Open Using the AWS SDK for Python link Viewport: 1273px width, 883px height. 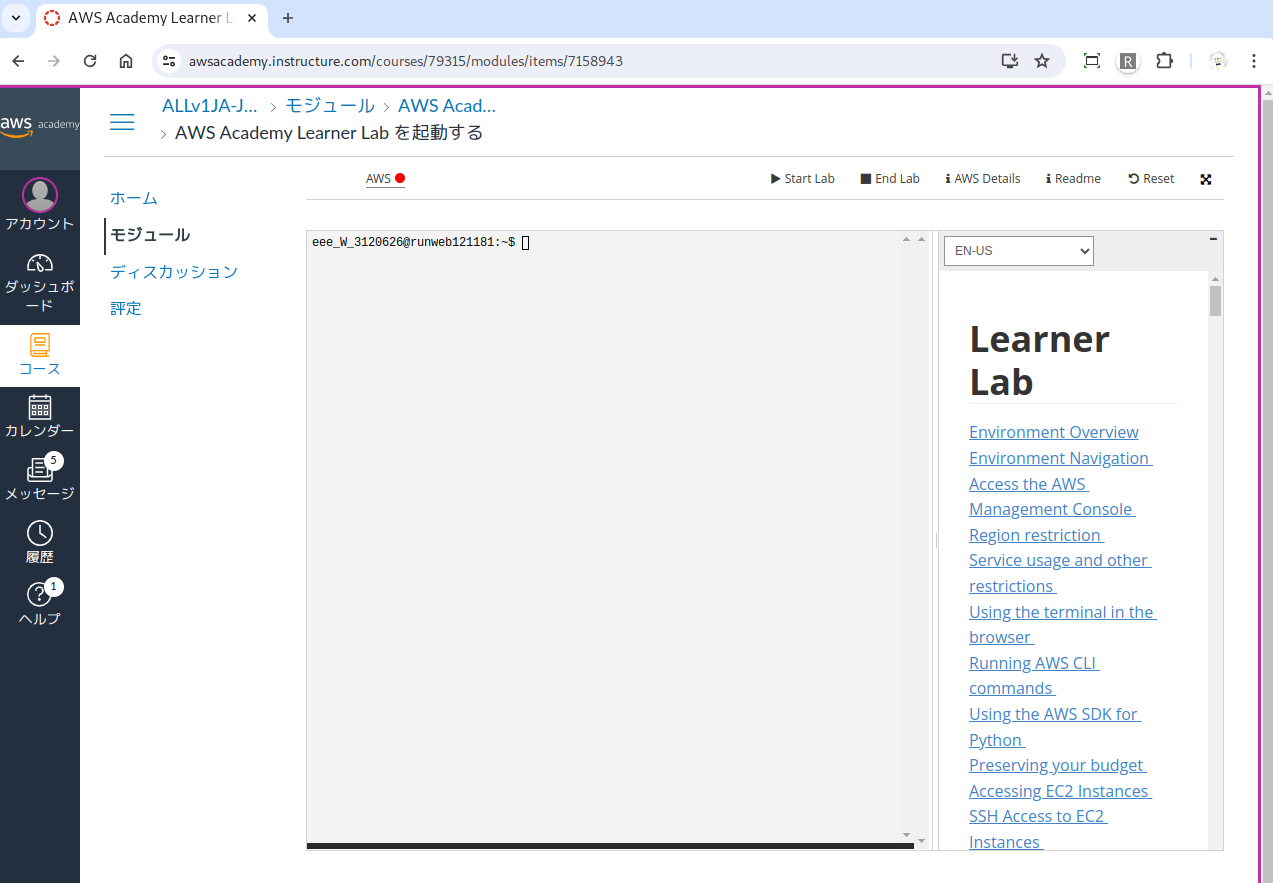(x=1054, y=727)
